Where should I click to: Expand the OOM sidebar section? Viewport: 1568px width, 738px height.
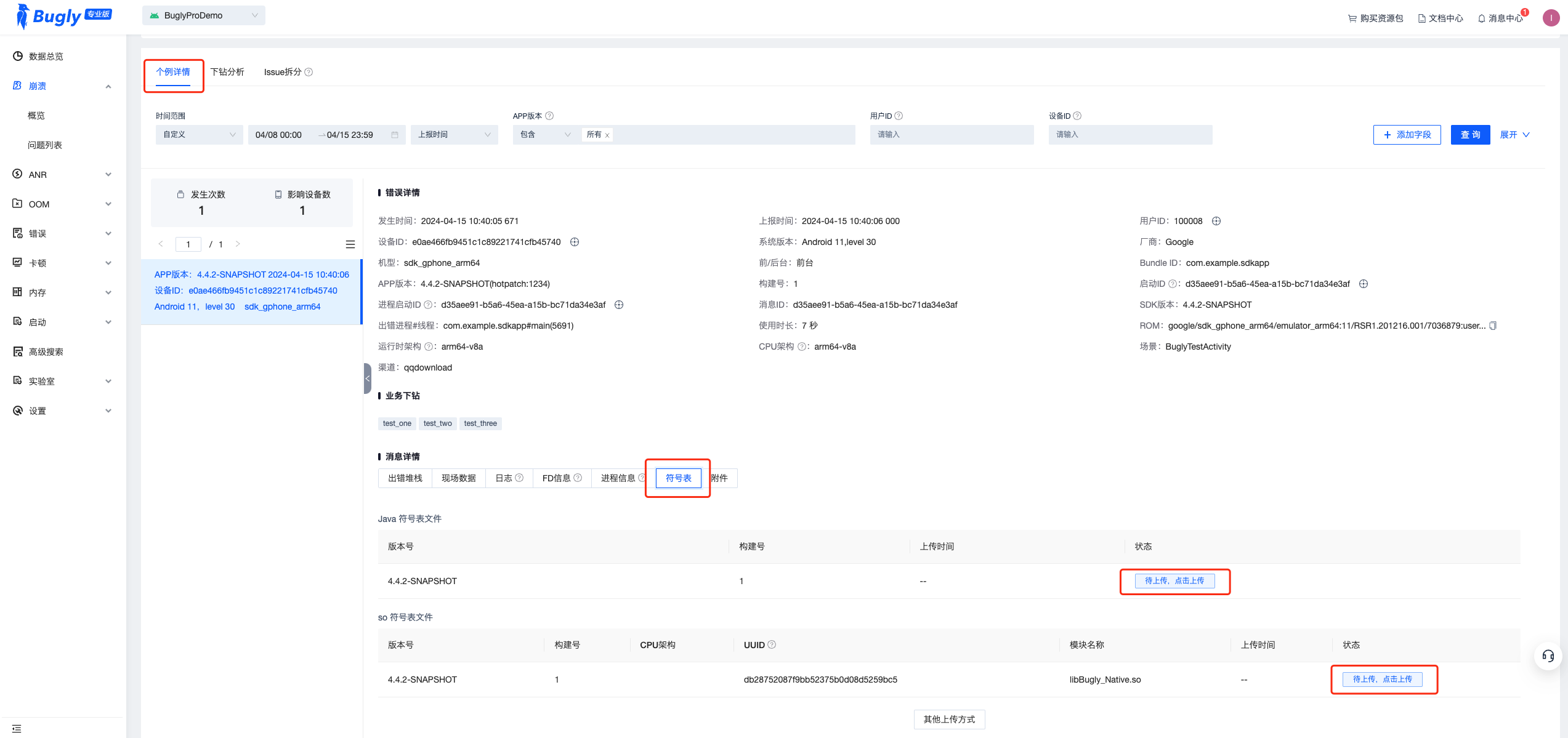coord(108,204)
